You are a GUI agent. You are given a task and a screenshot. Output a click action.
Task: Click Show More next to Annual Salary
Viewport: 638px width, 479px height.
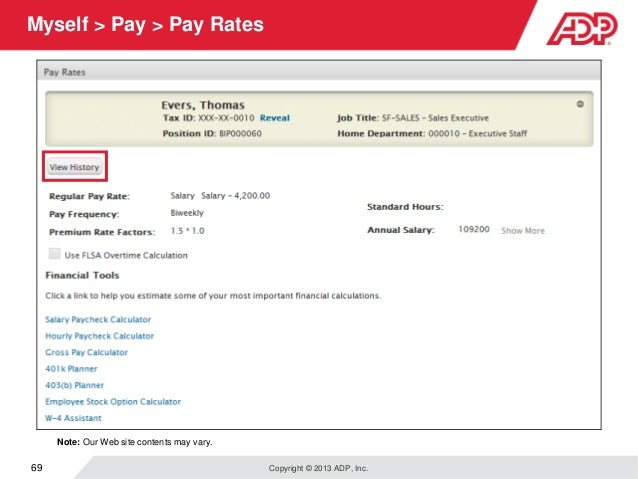[x=523, y=231]
